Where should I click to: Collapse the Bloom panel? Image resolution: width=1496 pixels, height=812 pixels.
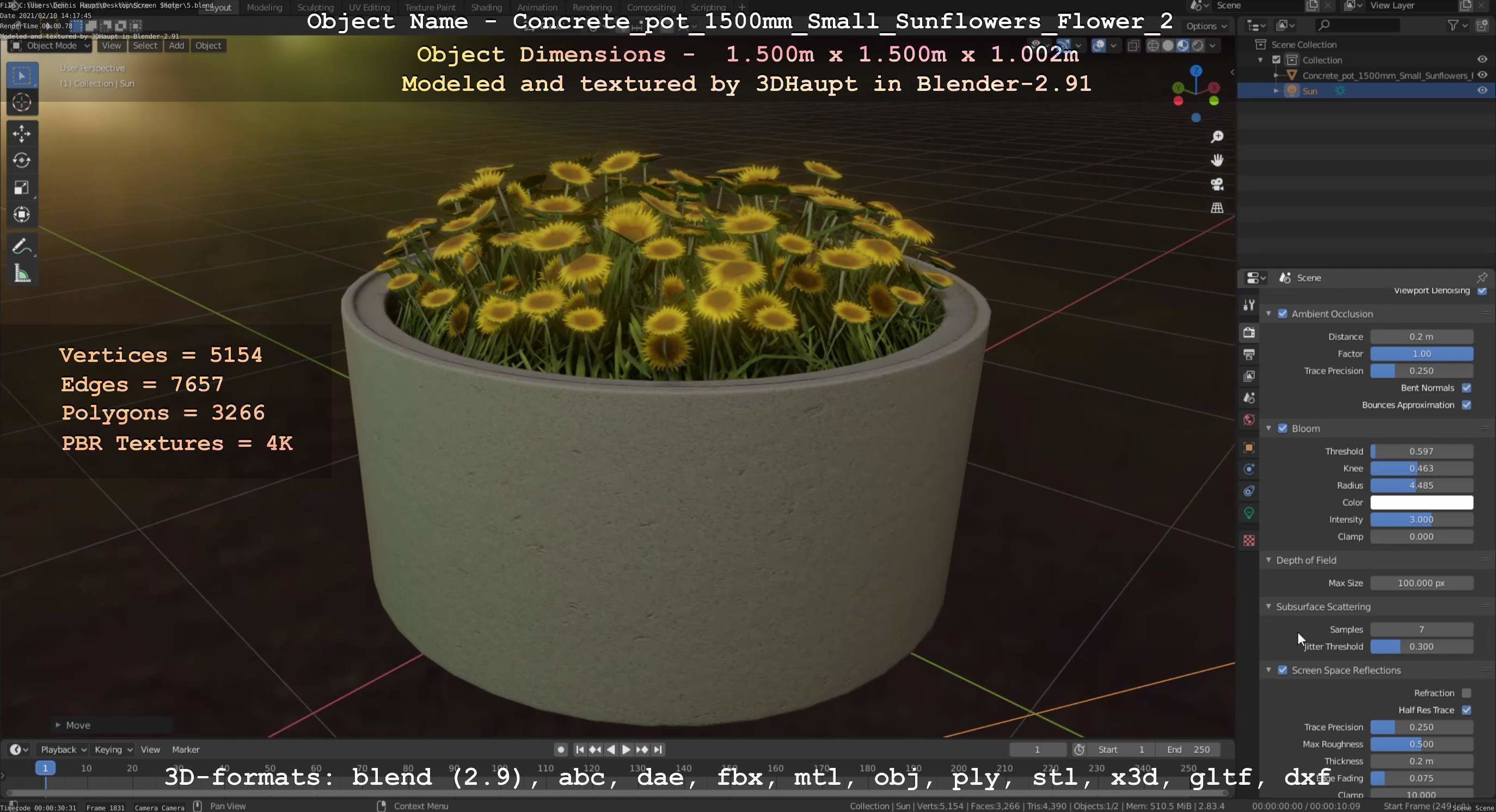point(1268,428)
